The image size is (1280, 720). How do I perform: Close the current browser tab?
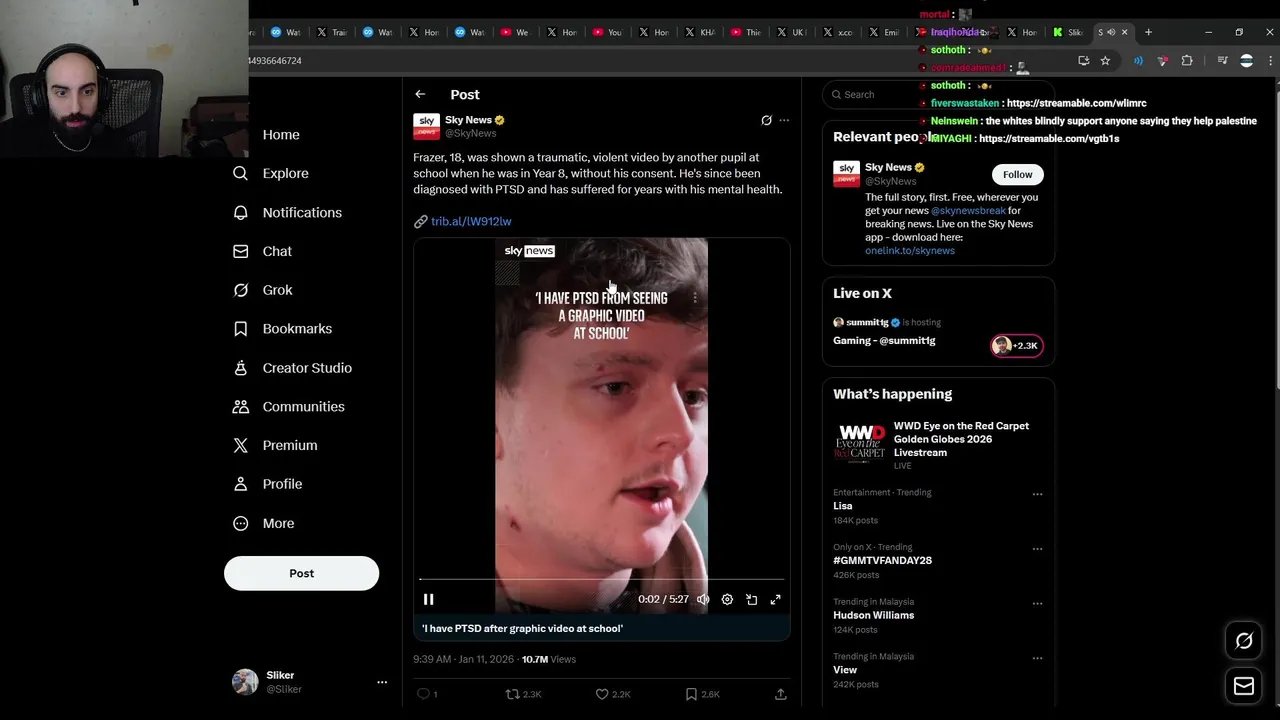click(1124, 32)
